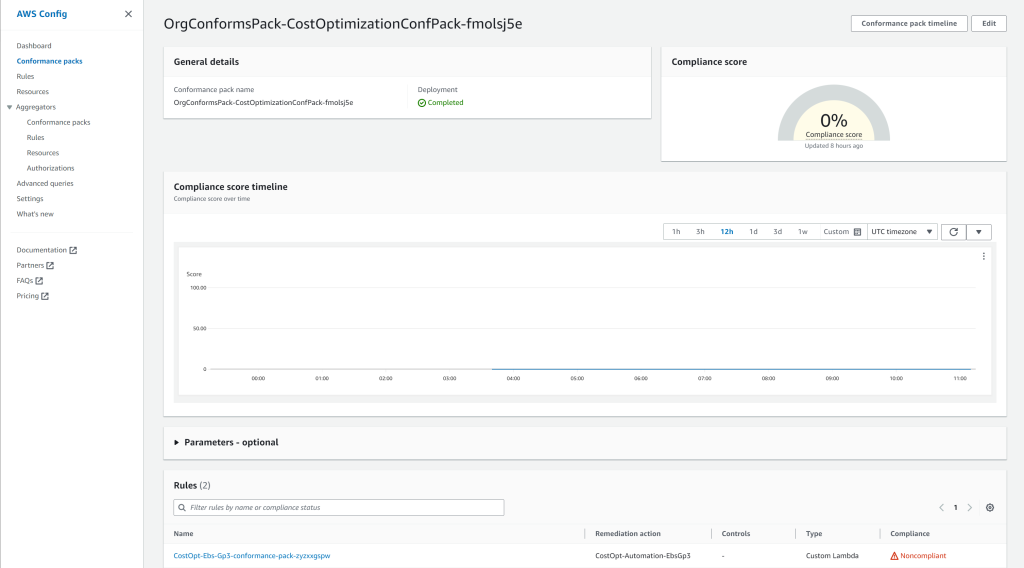Open Advanced queries page
The height and width of the screenshot is (568, 1024).
[x=45, y=183]
